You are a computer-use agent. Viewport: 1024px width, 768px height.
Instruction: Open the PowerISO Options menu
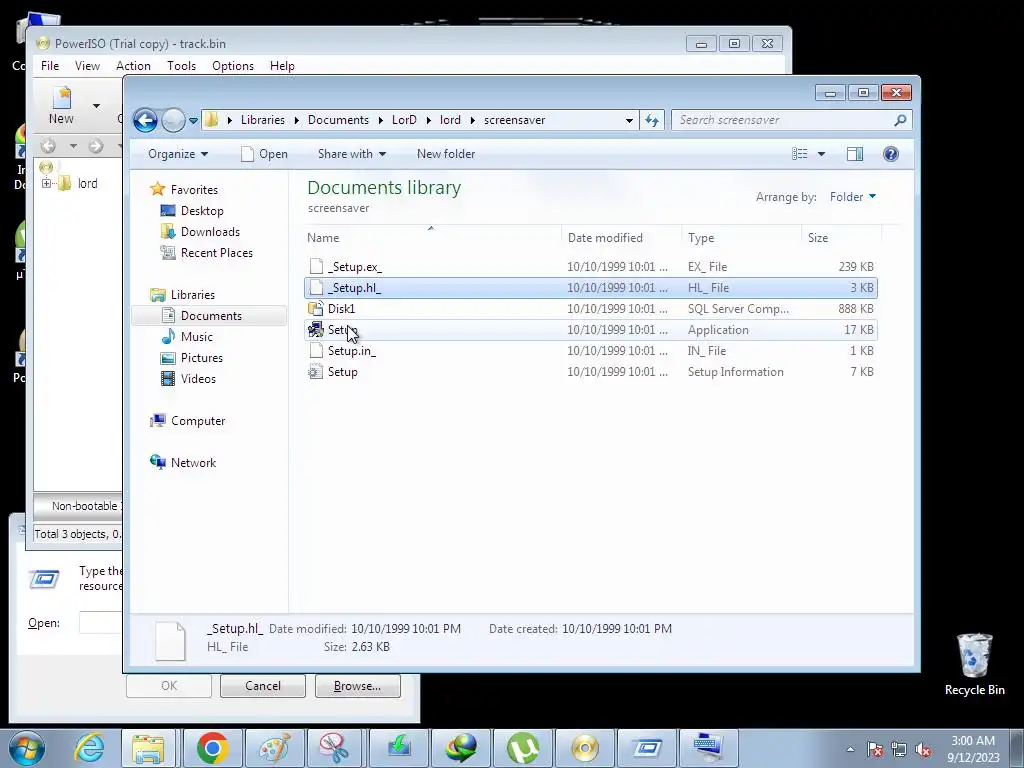coord(232,66)
